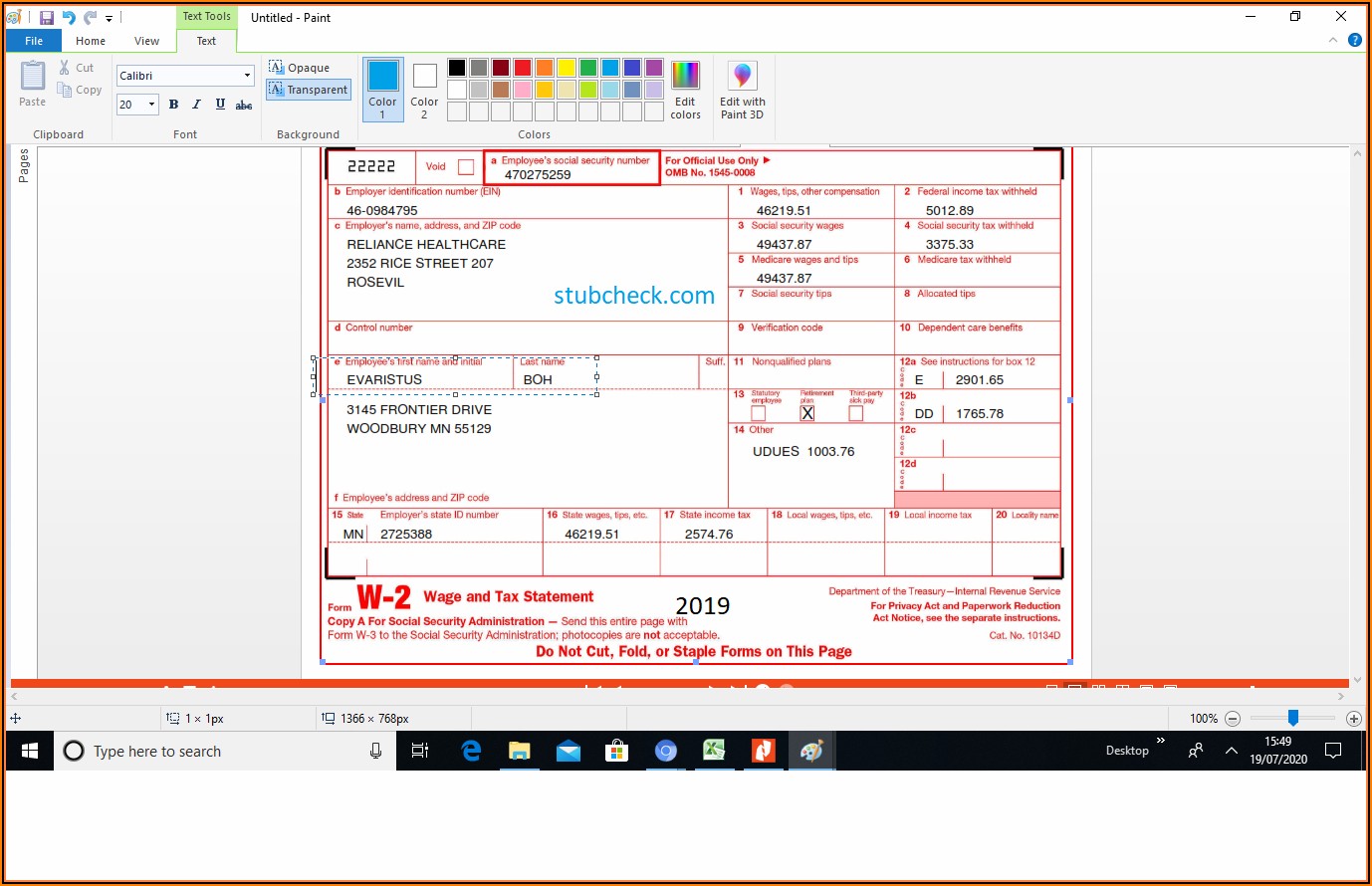
Task: Select the Color 2 box
Action: [x=424, y=90]
